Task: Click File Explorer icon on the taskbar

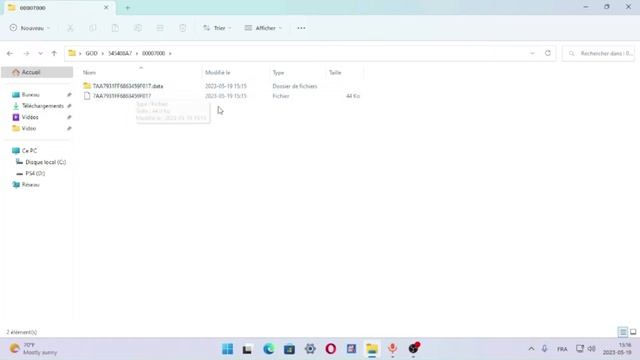Action: (372, 349)
